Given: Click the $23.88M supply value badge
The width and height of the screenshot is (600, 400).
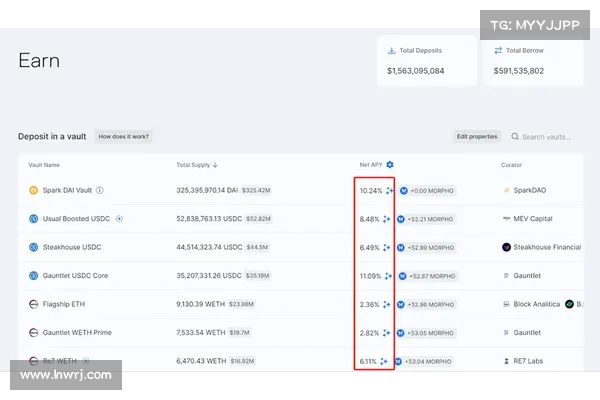Looking at the screenshot, I should pyautogui.click(x=241, y=304).
